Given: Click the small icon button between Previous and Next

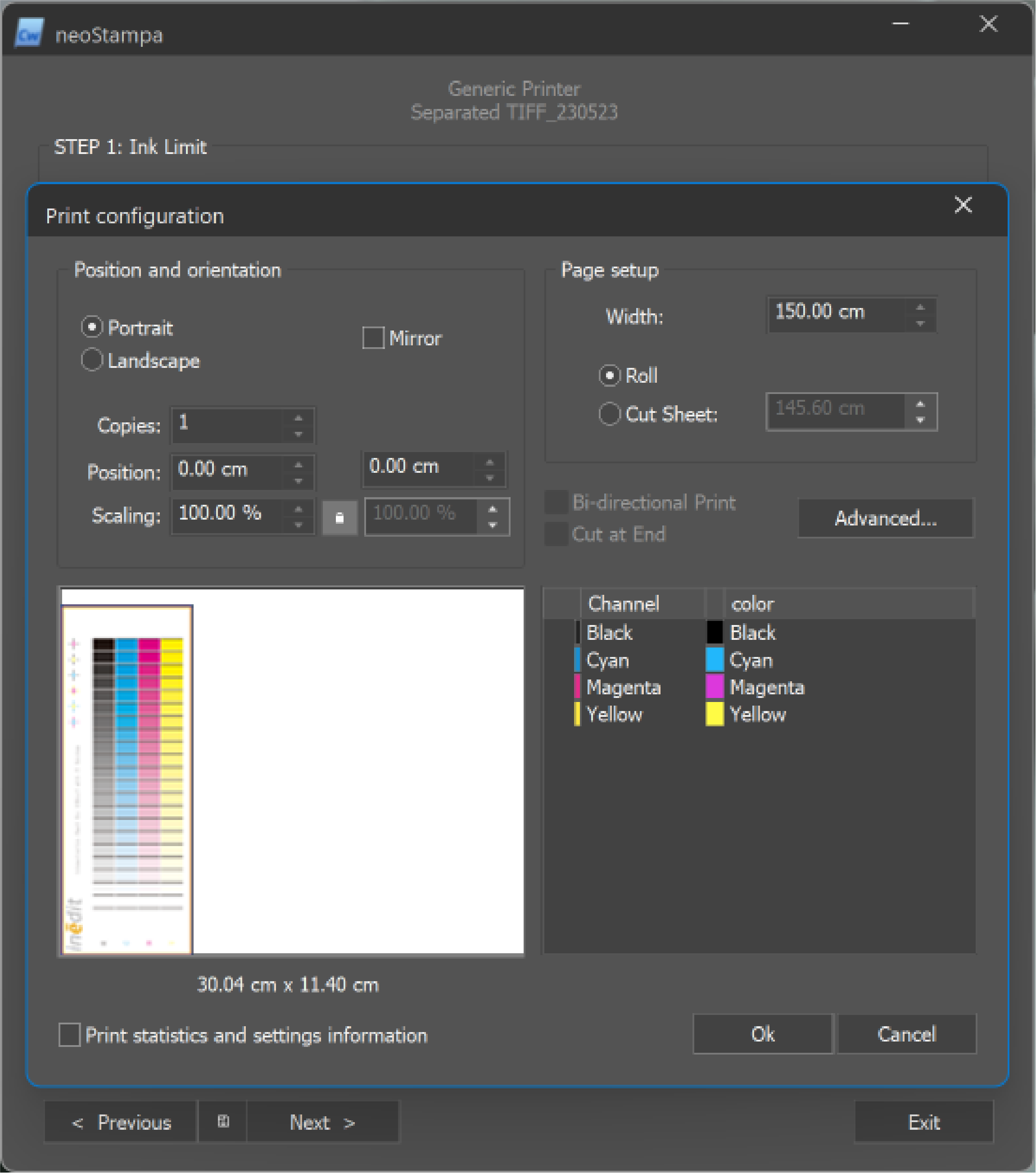Looking at the screenshot, I should coord(223,1122).
